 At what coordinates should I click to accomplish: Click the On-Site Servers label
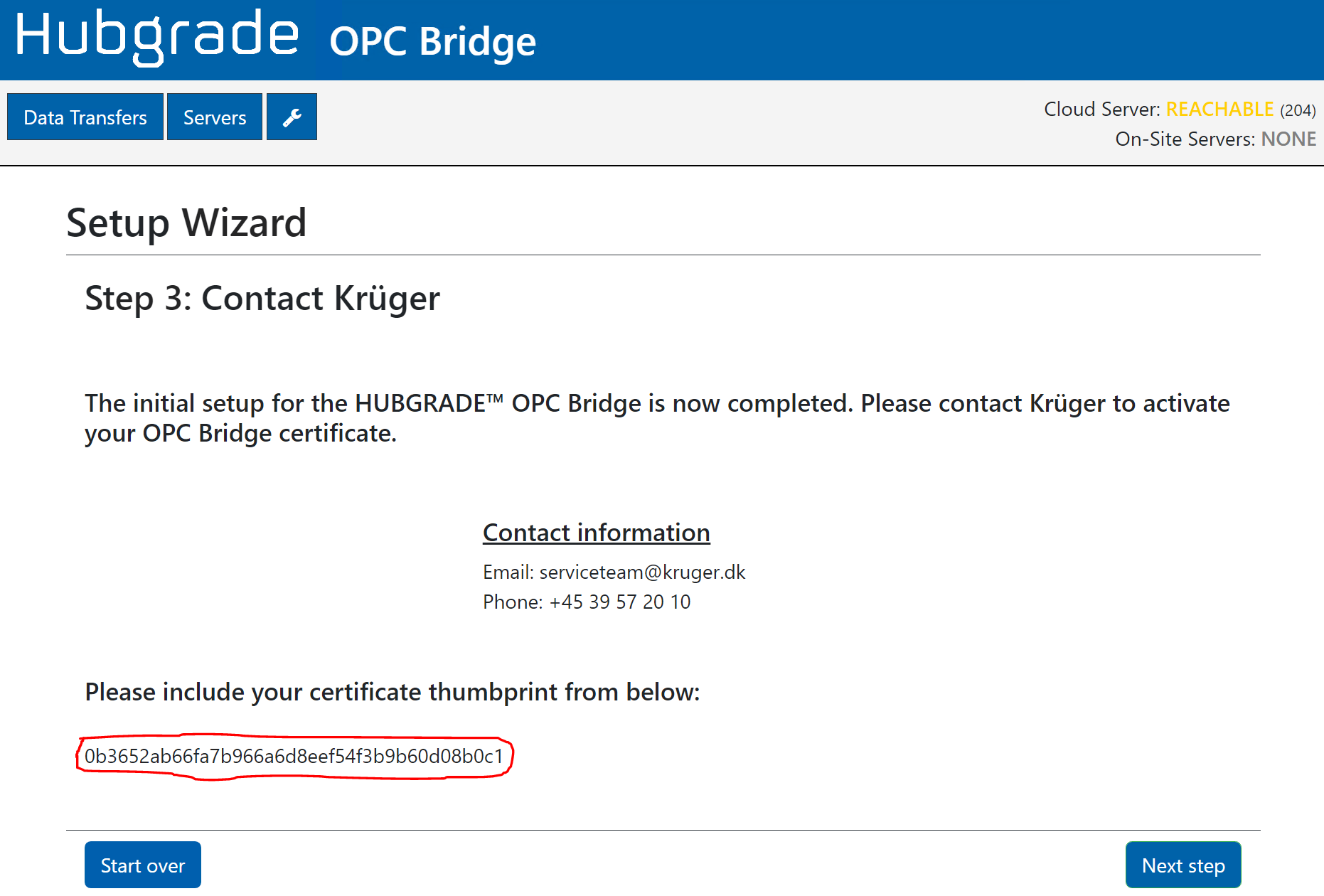click(1185, 139)
